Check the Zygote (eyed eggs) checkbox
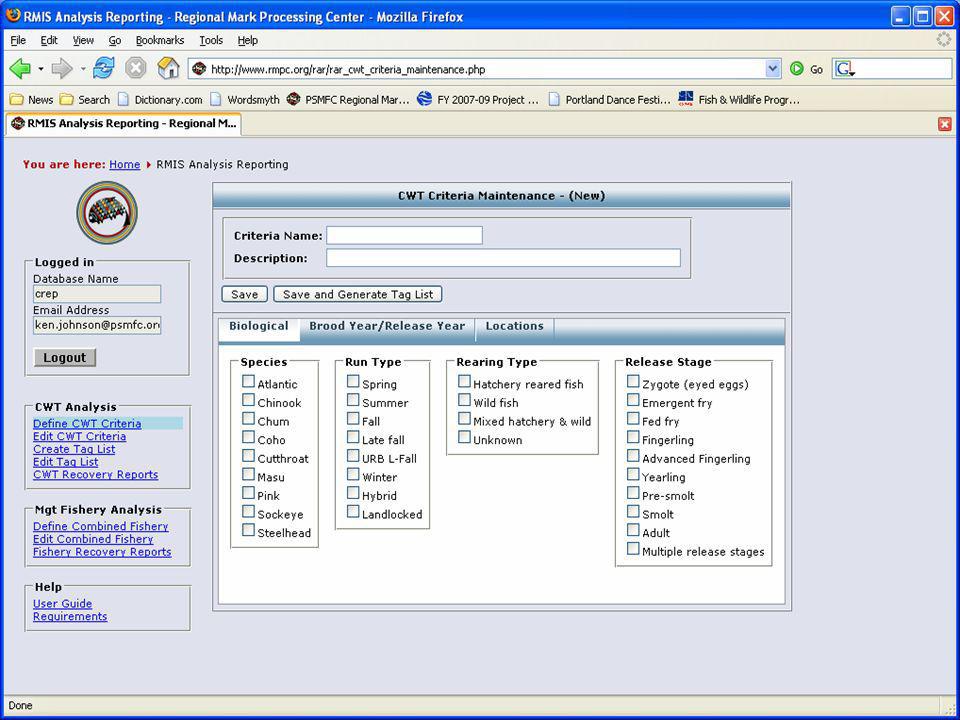 pyautogui.click(x=633, y=381)
